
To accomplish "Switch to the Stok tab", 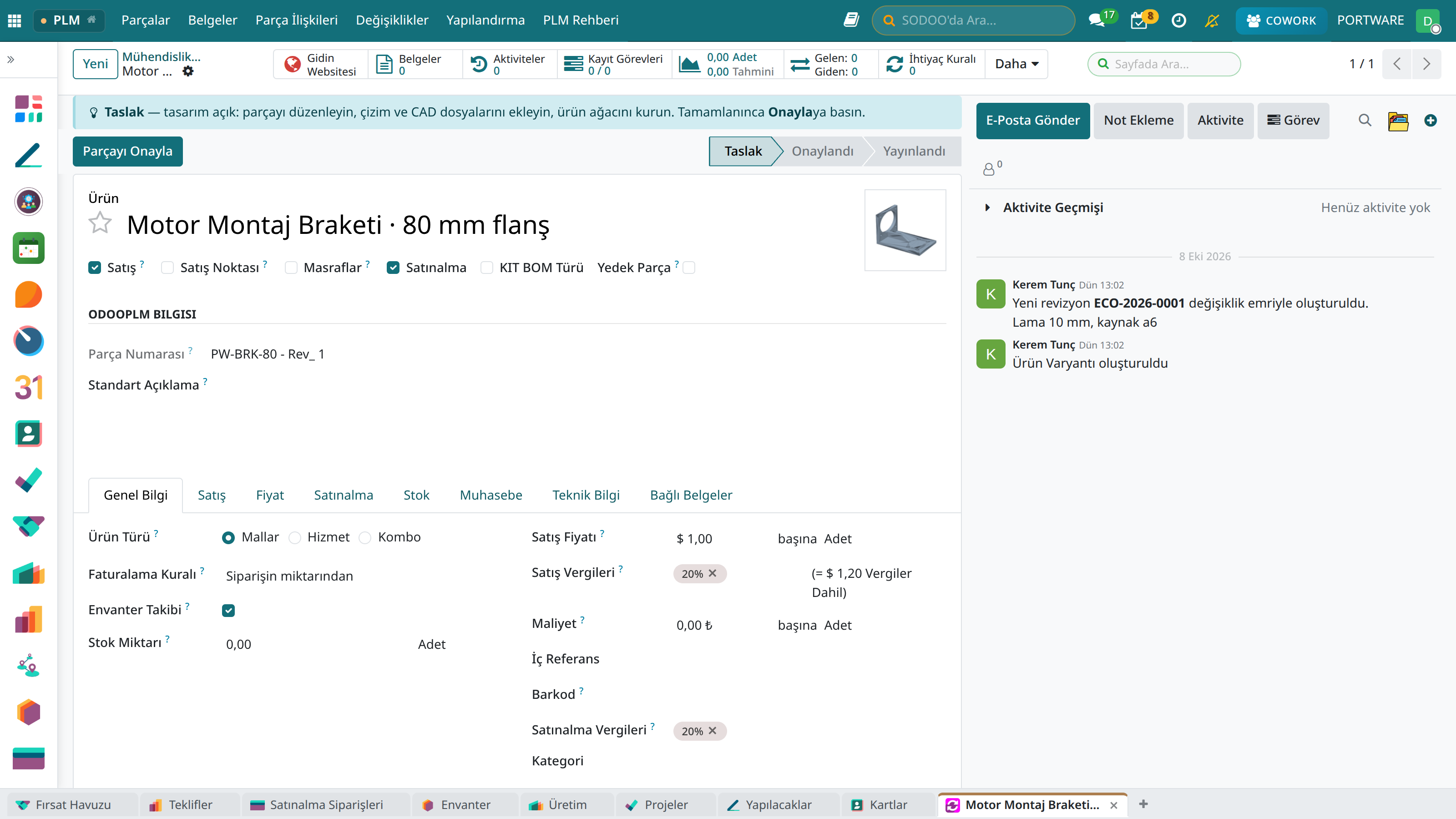I will point(416,495).
